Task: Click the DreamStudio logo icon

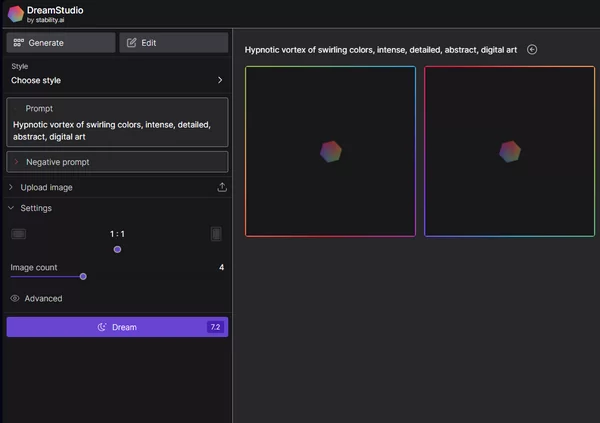Action: point(15,13)
